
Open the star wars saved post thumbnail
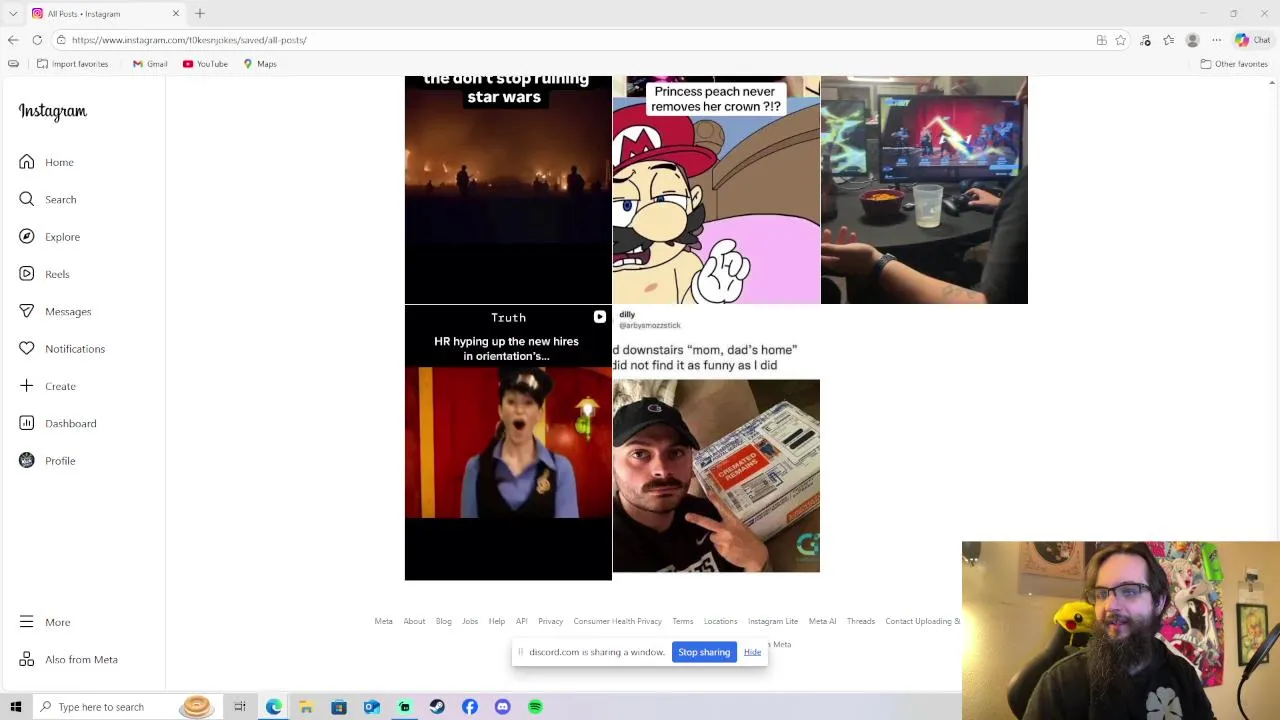[x=508, y=189]
